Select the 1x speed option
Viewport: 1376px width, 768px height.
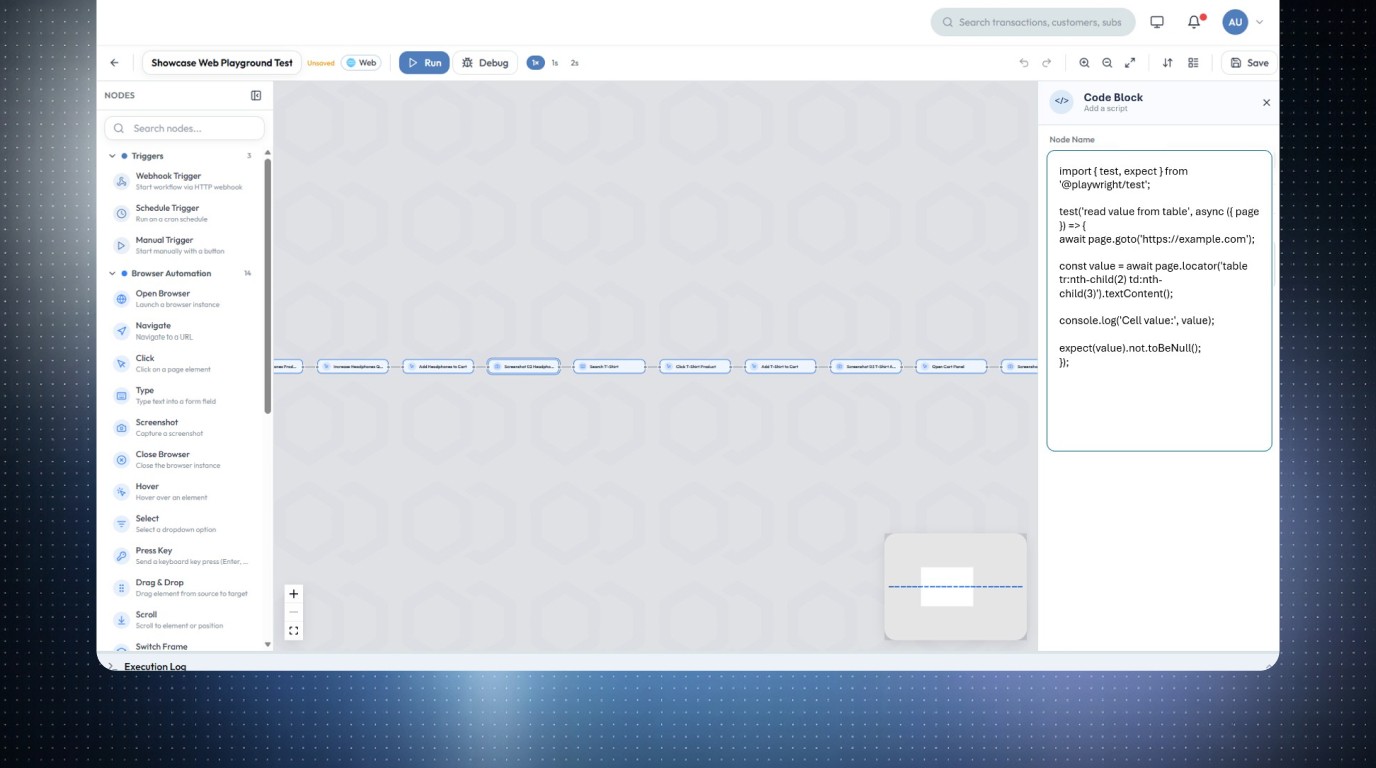pos(535,62)
